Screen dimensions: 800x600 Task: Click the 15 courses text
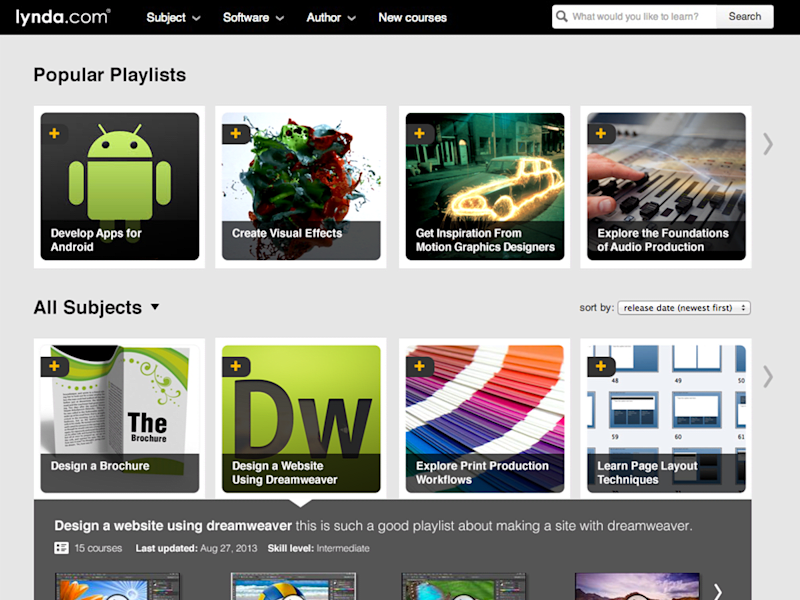tap(98, 548)
